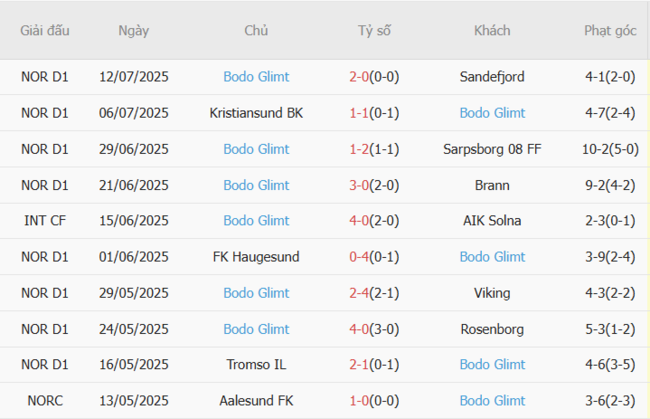
Task: Select the INT CF league label
Action: point(45,221)
